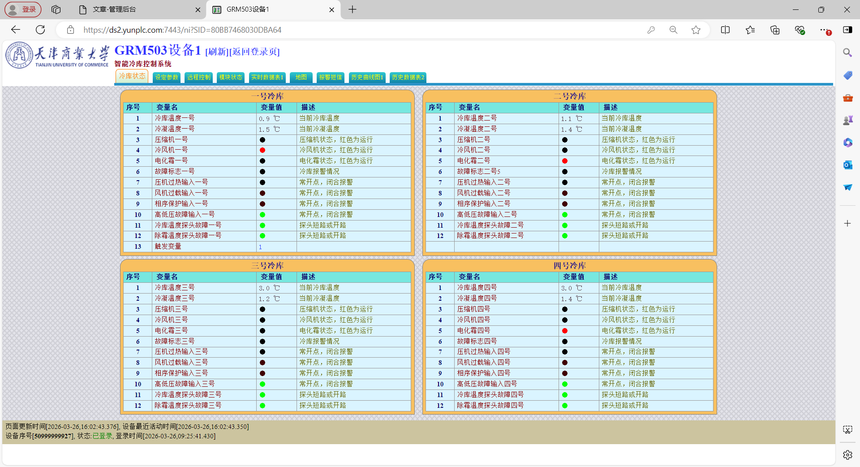Screen dimensions: 860x467
Task: Click the 二号冷库 panel title
Action: click(x=569, y=96)
